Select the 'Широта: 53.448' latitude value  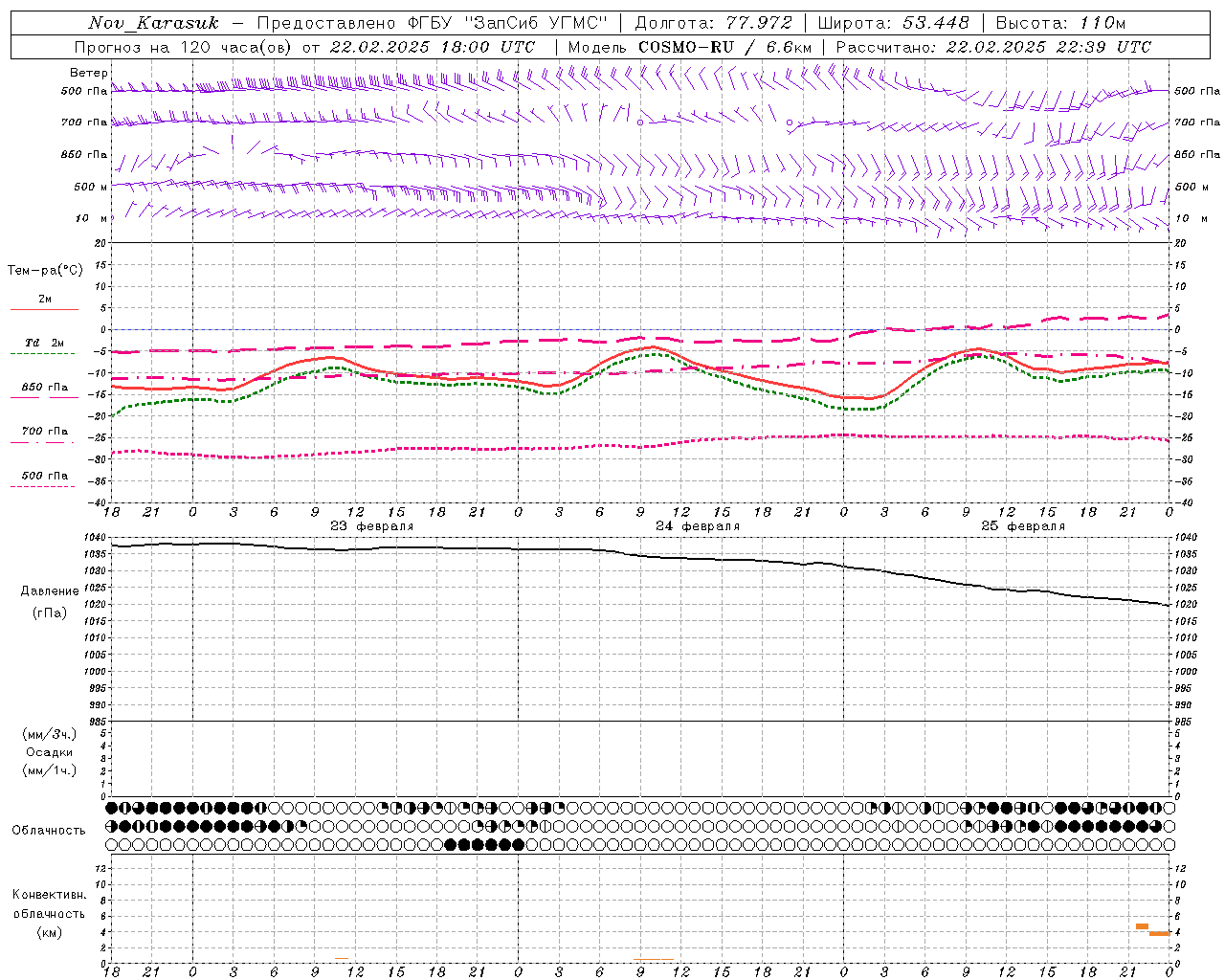coord(893,23)
